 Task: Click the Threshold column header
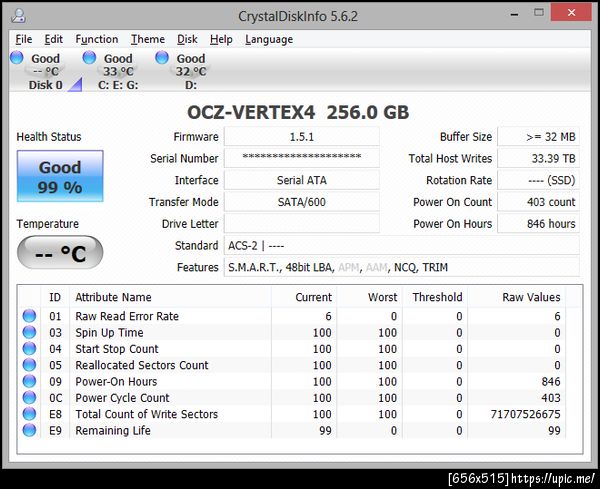pos(435,297)
